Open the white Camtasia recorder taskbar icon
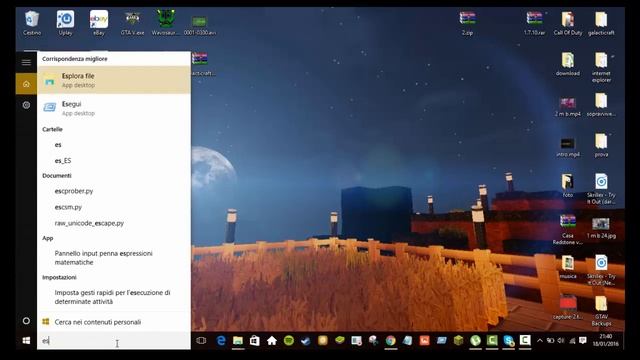 coord(525,340)
